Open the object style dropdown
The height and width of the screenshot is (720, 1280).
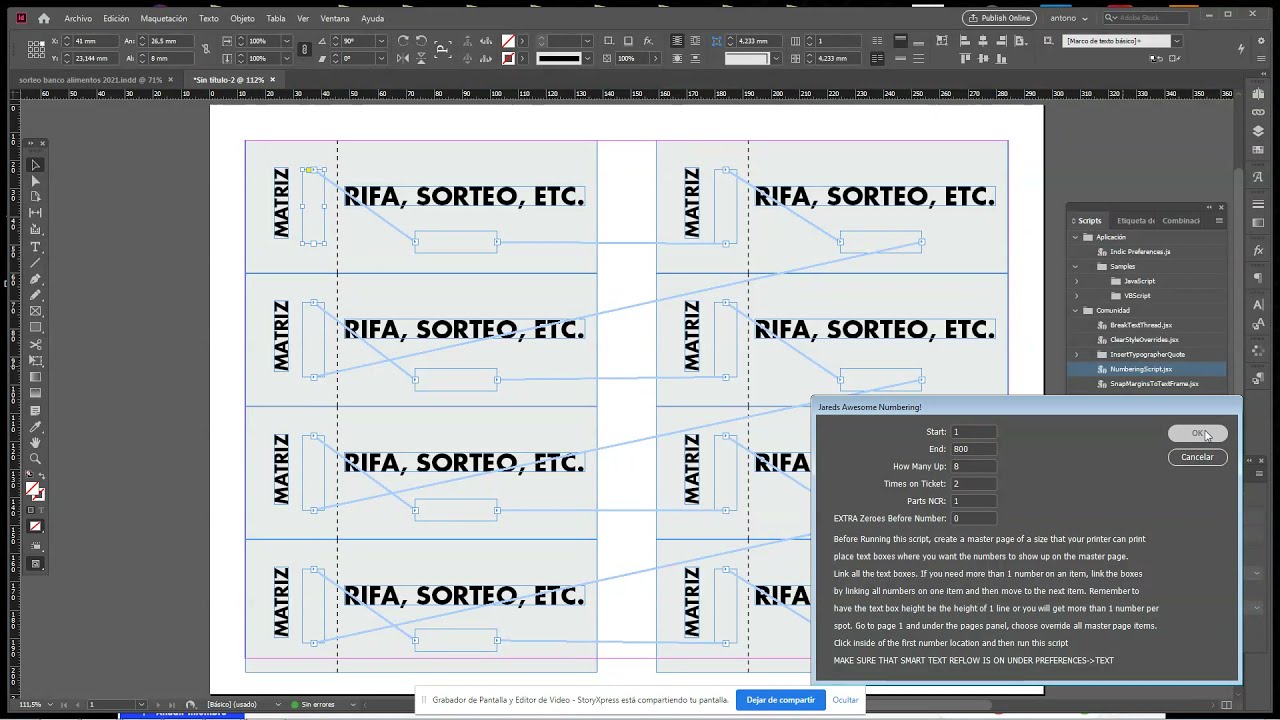pyautogui.click(x=1176, y=41)
